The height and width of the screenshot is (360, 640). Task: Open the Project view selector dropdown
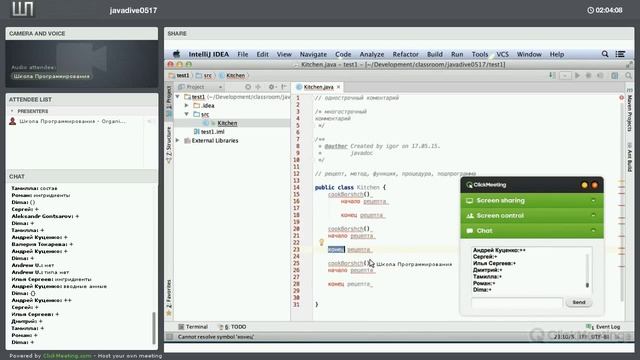click(x=200, y=87)
